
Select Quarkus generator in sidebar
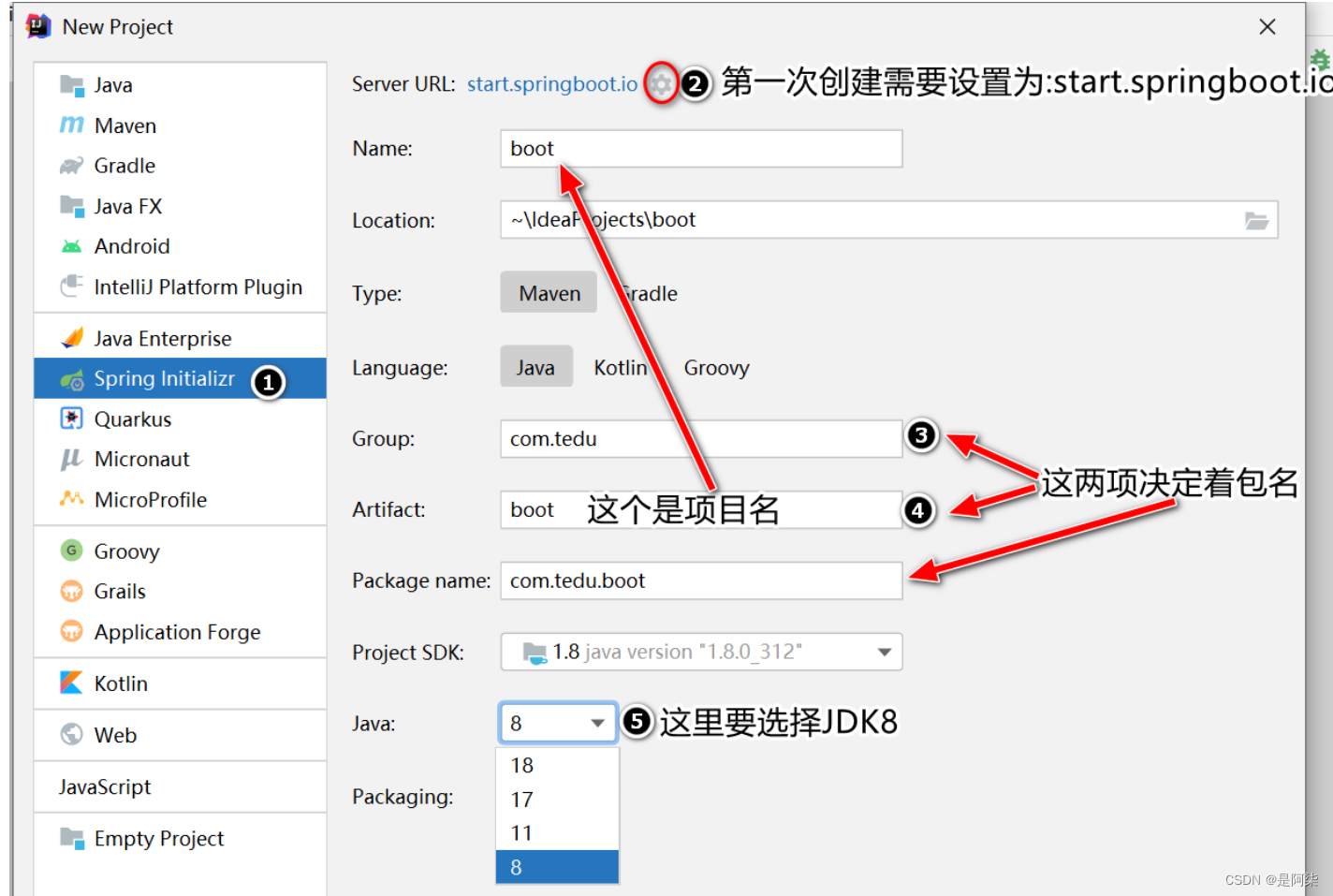click(180, 419)
